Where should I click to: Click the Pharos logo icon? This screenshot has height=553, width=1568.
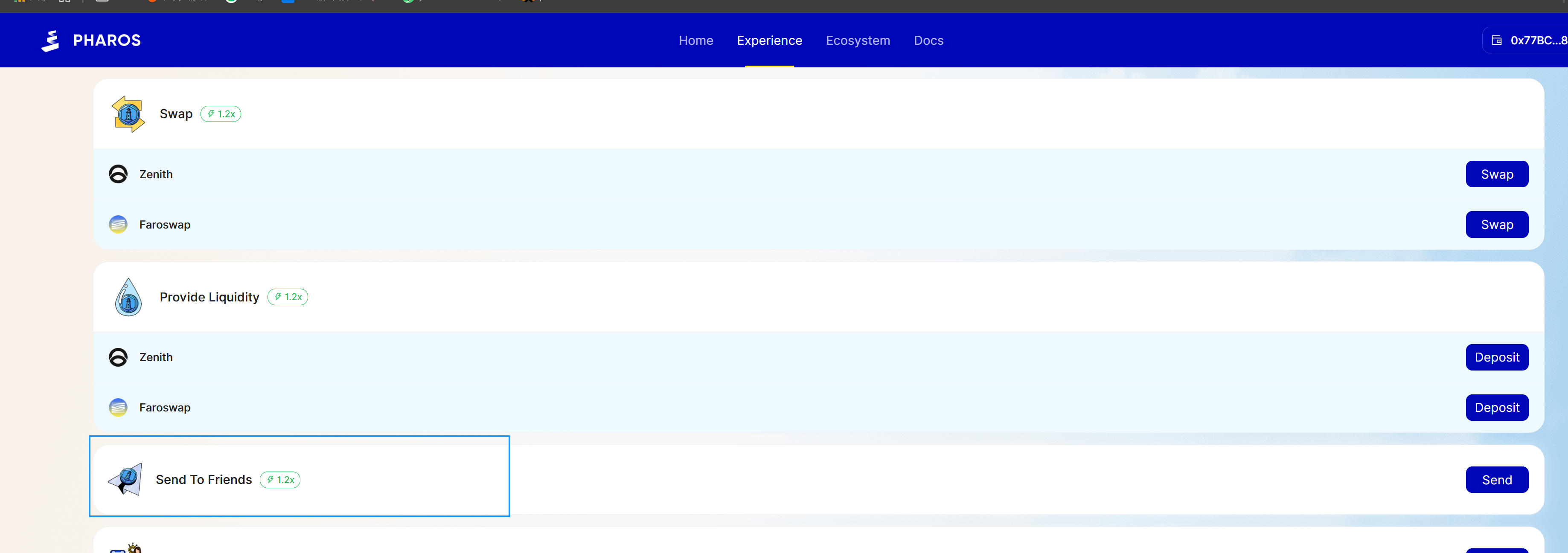coord(50,40)
